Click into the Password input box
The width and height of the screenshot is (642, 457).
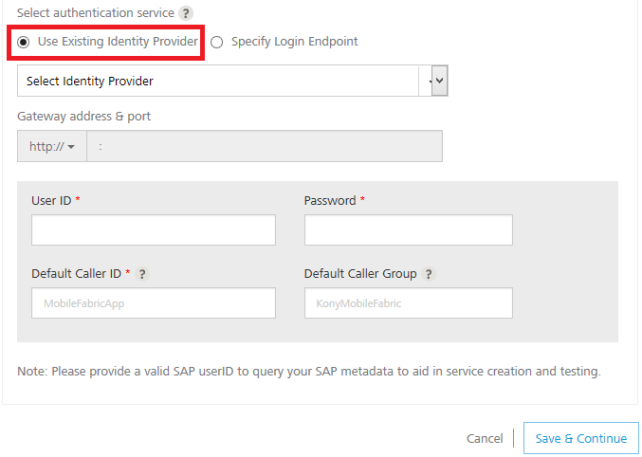point(408,230)
